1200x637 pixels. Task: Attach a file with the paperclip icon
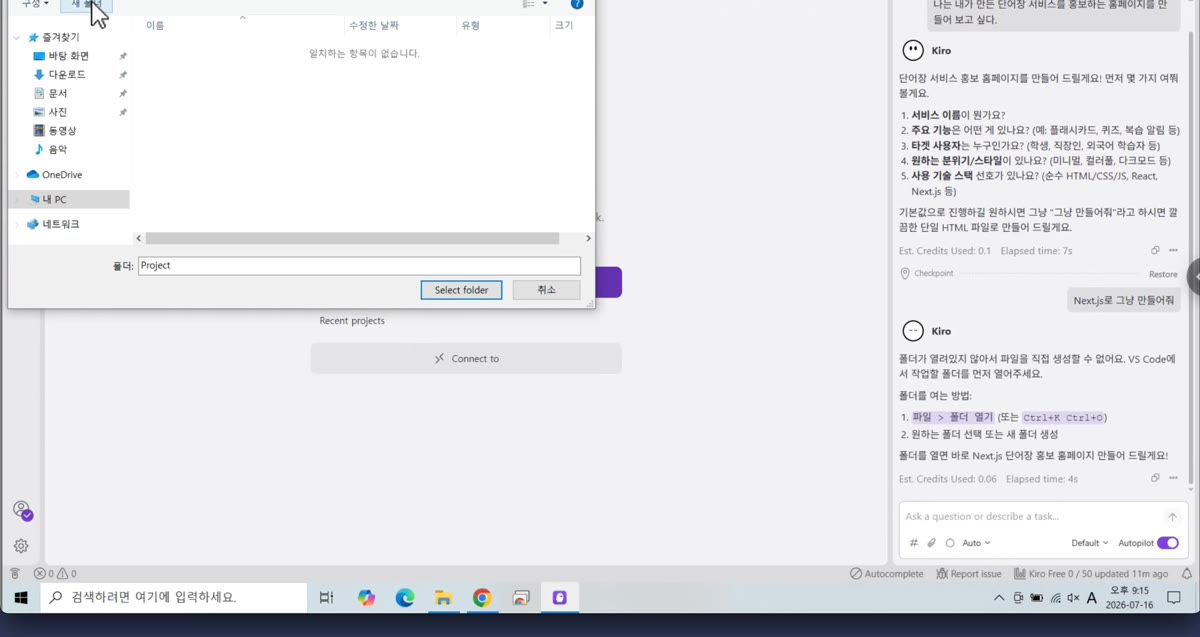931,543
